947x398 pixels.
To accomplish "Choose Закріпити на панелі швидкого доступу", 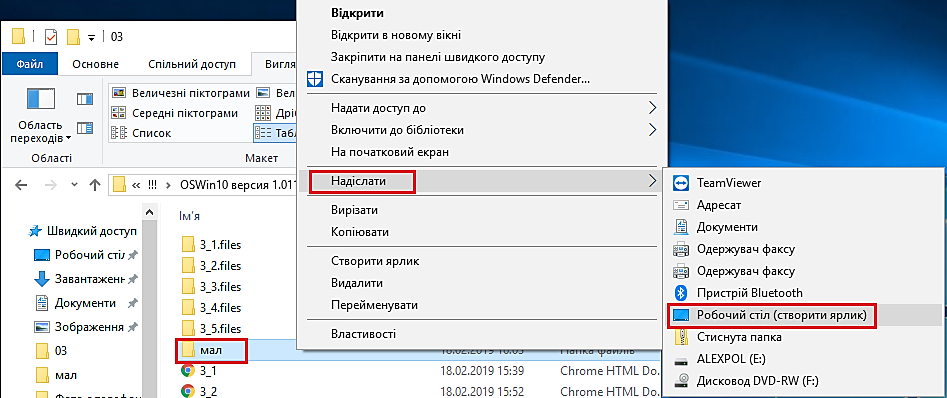I will click(x=438, y=57).
